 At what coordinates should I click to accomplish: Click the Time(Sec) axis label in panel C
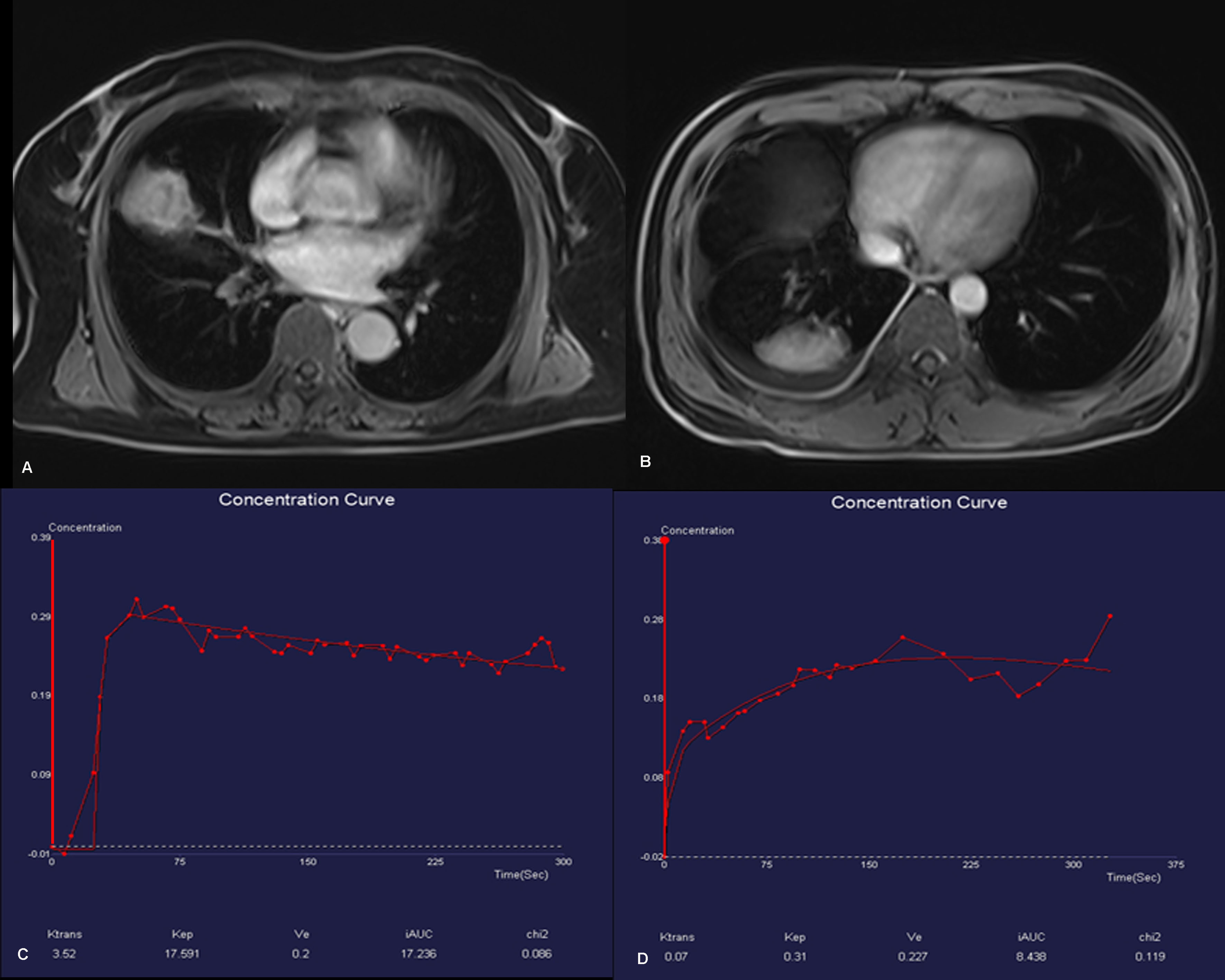521,875
